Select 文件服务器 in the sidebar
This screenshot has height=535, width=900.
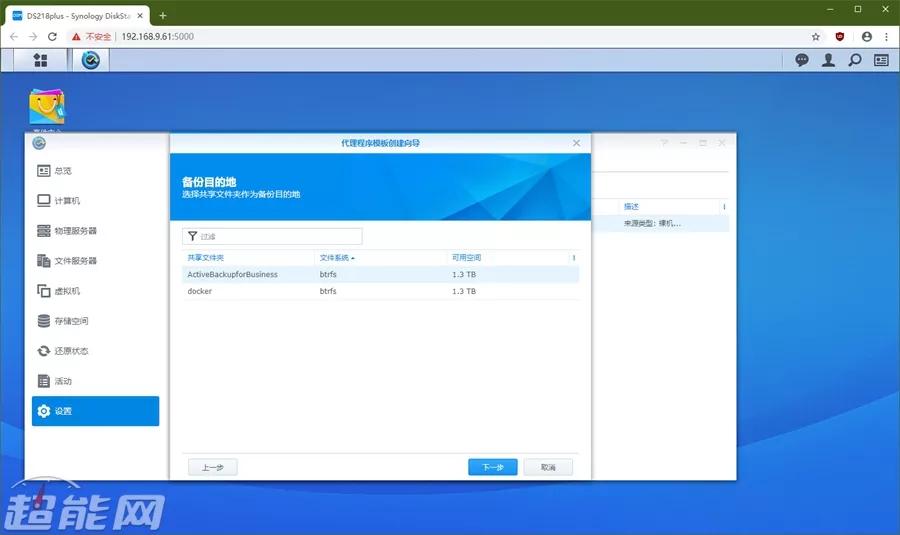pos(95,261)
